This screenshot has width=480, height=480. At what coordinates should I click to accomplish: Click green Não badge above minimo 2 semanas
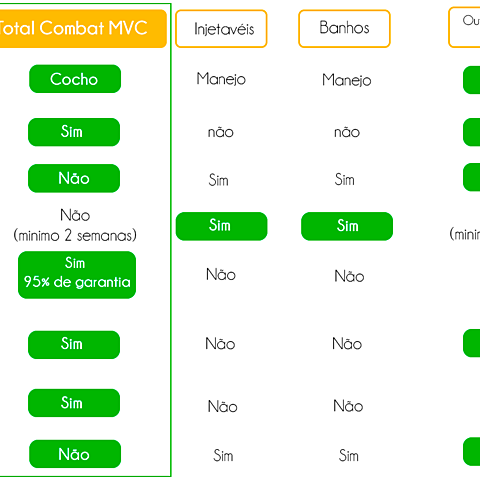pos(74,178)
